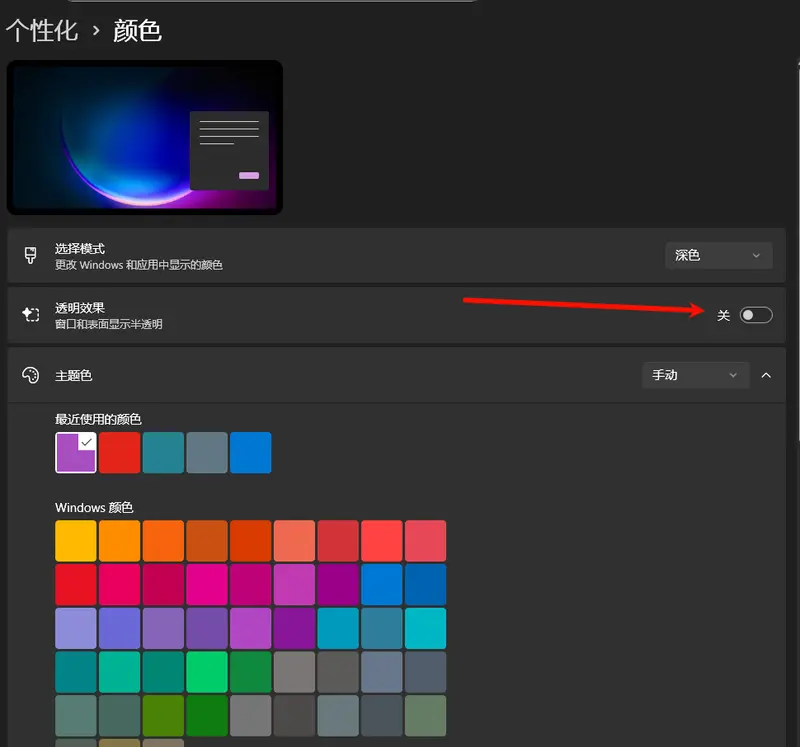Enable transparency effects
The height and width of the screenshot is (747, 800).
click(x=756, y=314)
